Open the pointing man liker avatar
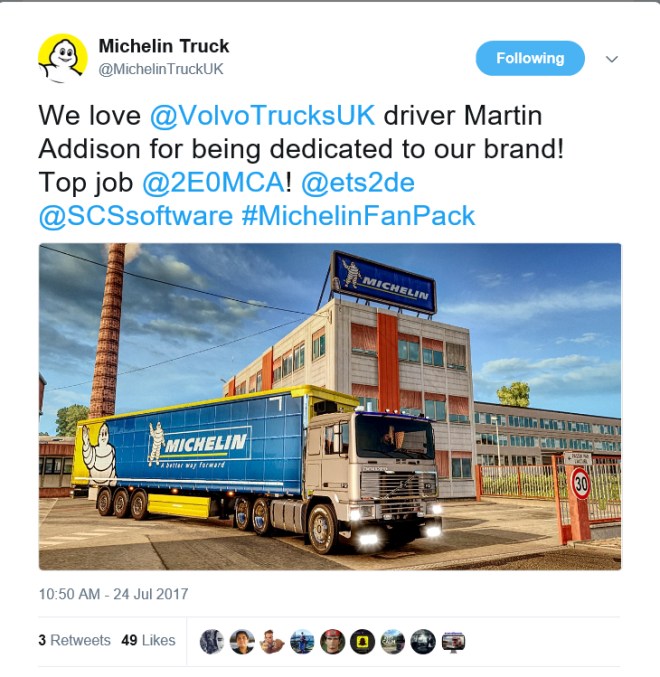This screenshot has width=660, height=677. point(272,641)
